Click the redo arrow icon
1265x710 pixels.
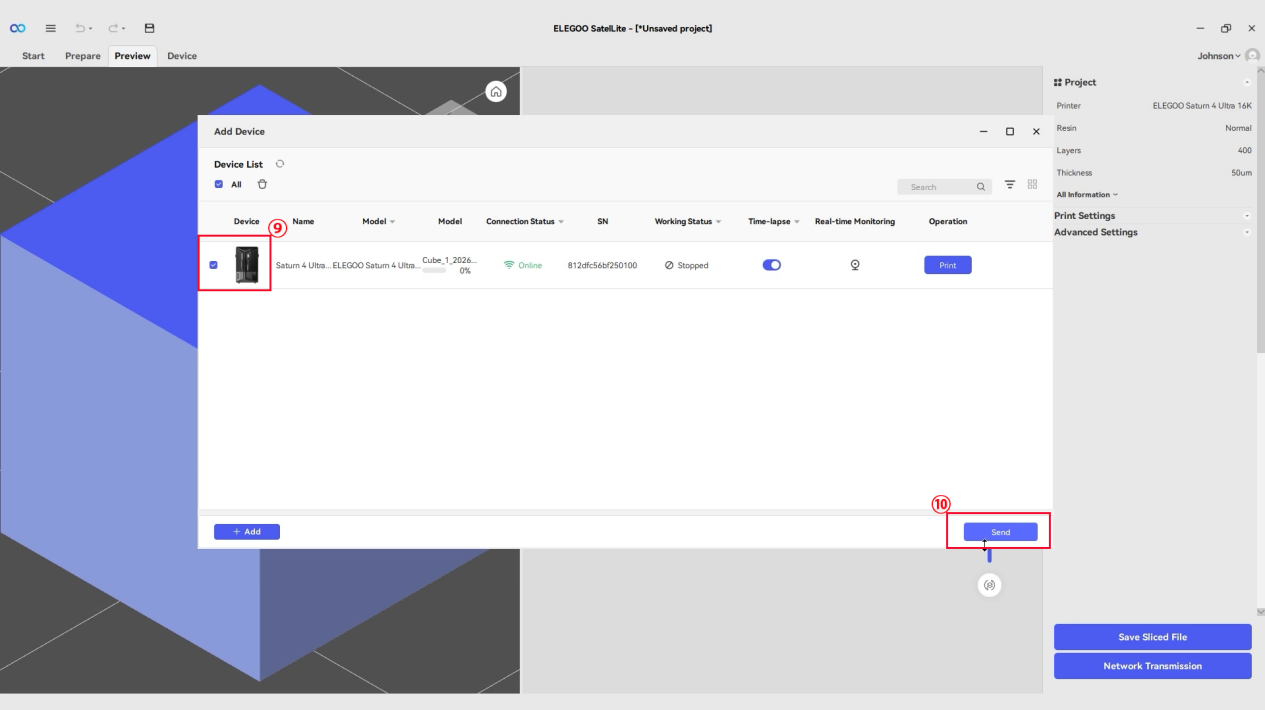click(115, 28)
